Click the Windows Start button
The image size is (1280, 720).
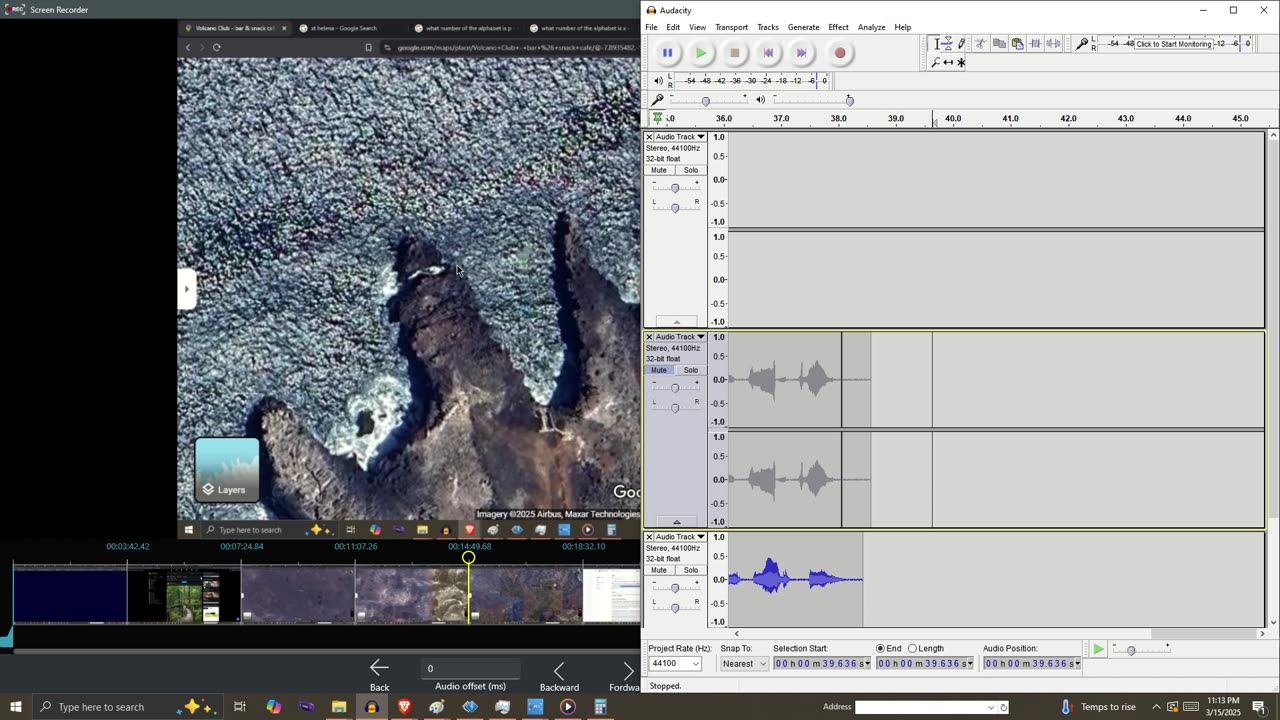[15, 707]
